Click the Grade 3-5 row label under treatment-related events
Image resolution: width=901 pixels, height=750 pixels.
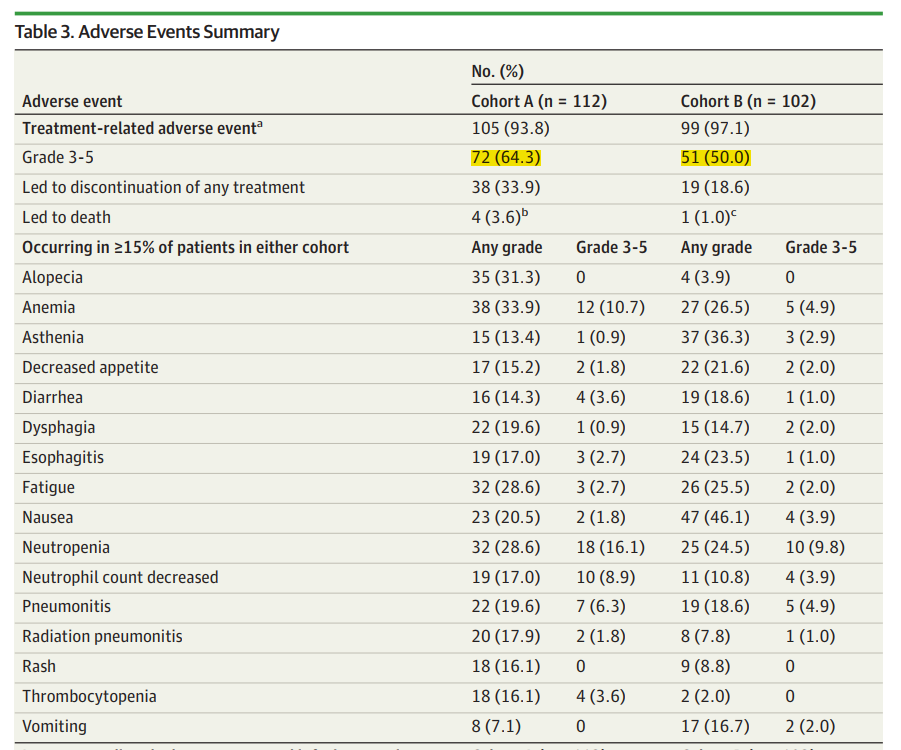pos(58,158)
